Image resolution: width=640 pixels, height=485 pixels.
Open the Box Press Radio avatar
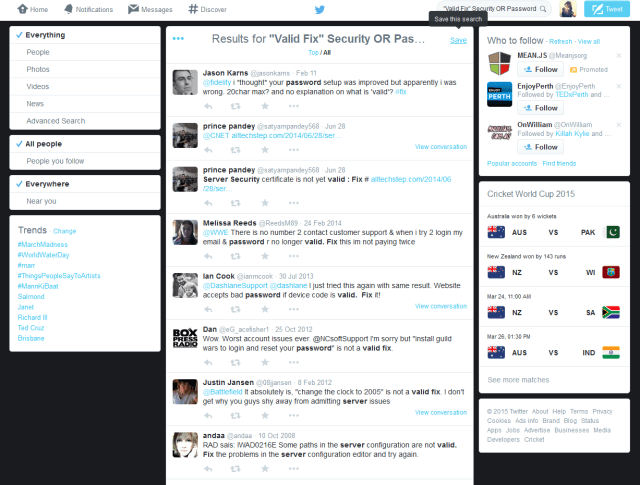(x=185, y=338)
